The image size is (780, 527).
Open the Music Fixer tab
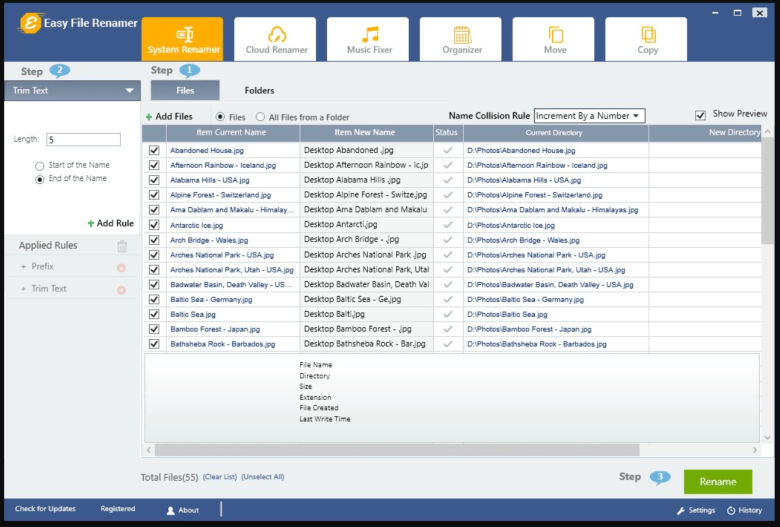click(368, 39)
